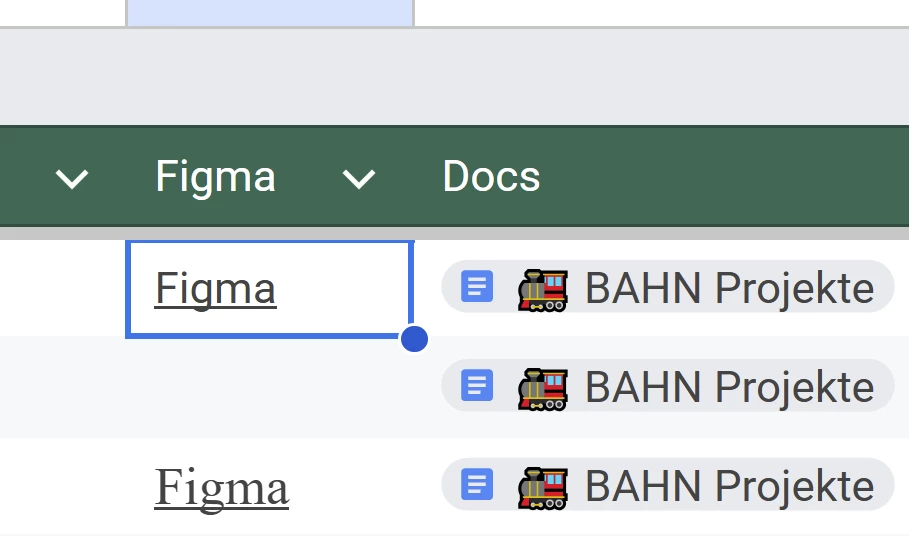
Task: Click the Docs file icon in second BAHN Projekte chip
Action: coord(477,385)
